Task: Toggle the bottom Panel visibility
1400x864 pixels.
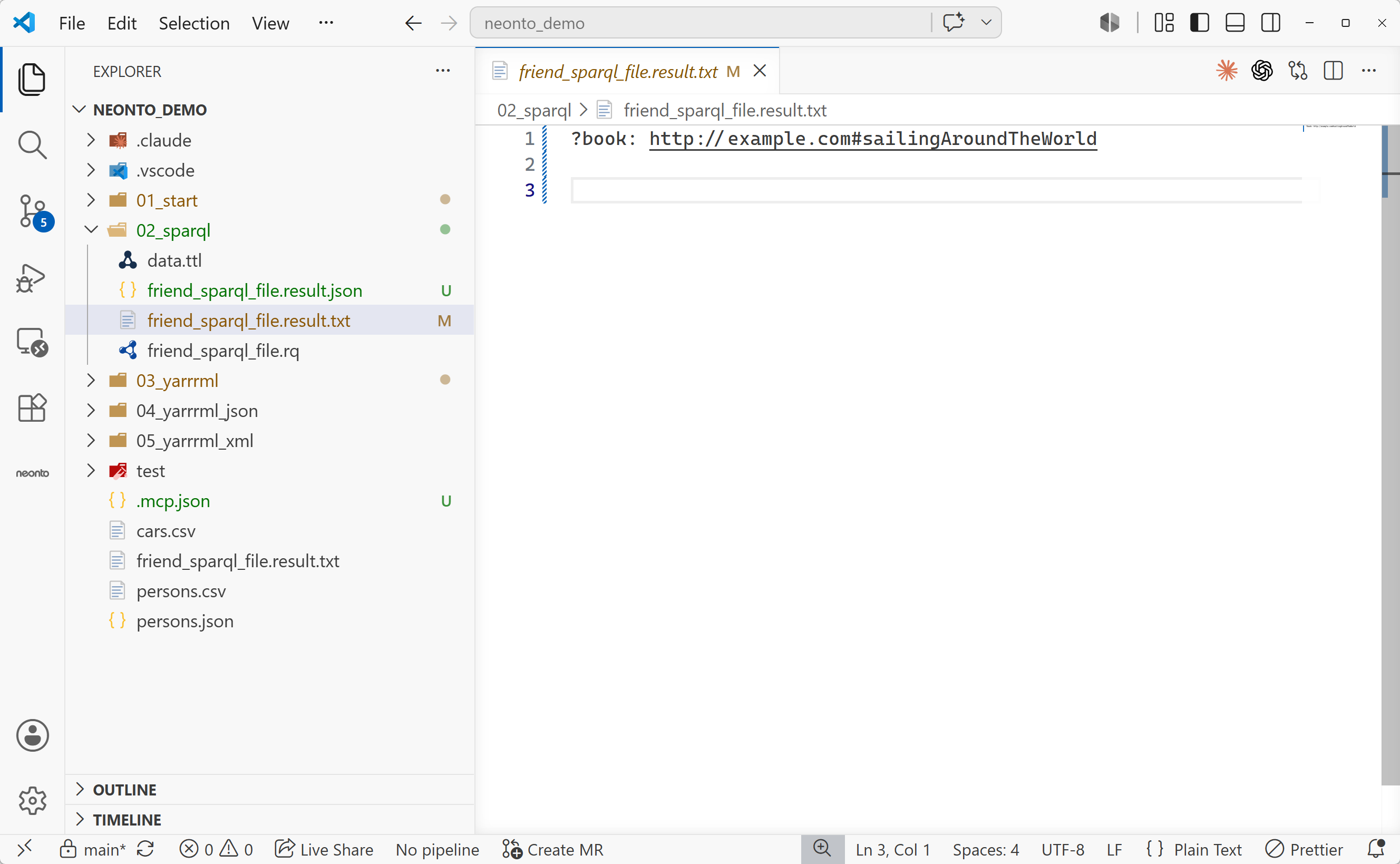Action: 1235,23
